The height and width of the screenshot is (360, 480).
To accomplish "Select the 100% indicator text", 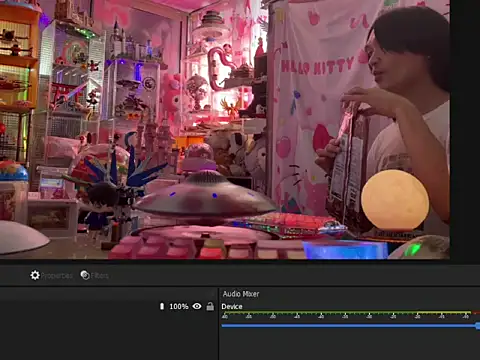I will click(x=179, y=306).
